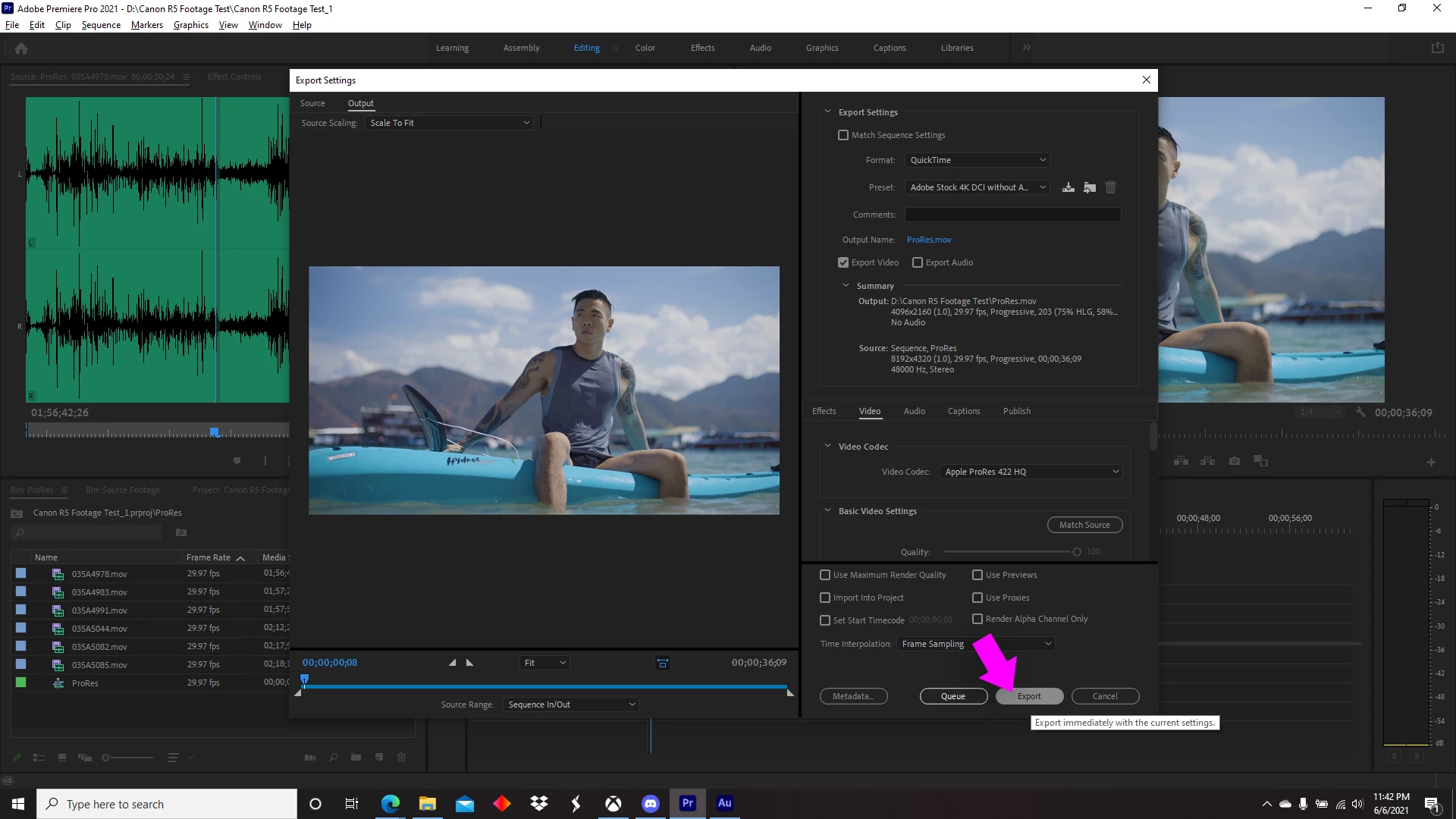Screen dimensions: 1456x819
Task: Open Adobe Audition from the taskbar
Action: point(724,803)
